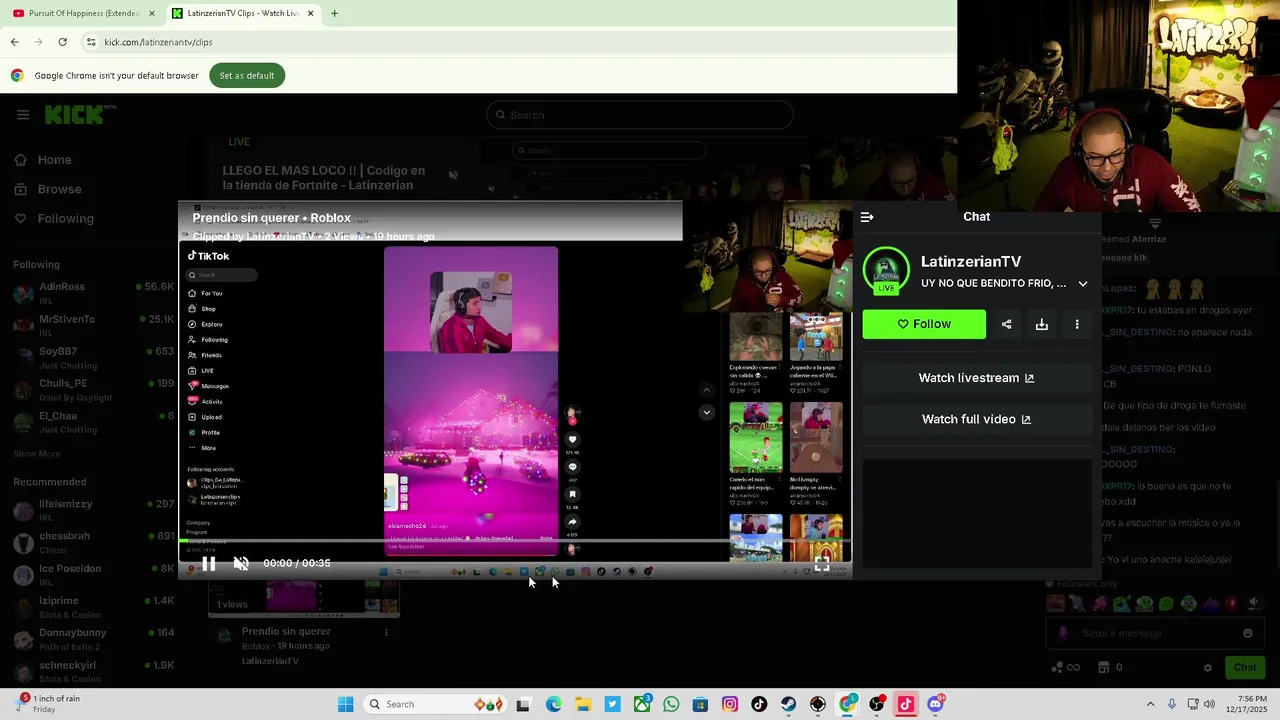
Task: Open a new Chrome tab
Action: coord(334,13)
